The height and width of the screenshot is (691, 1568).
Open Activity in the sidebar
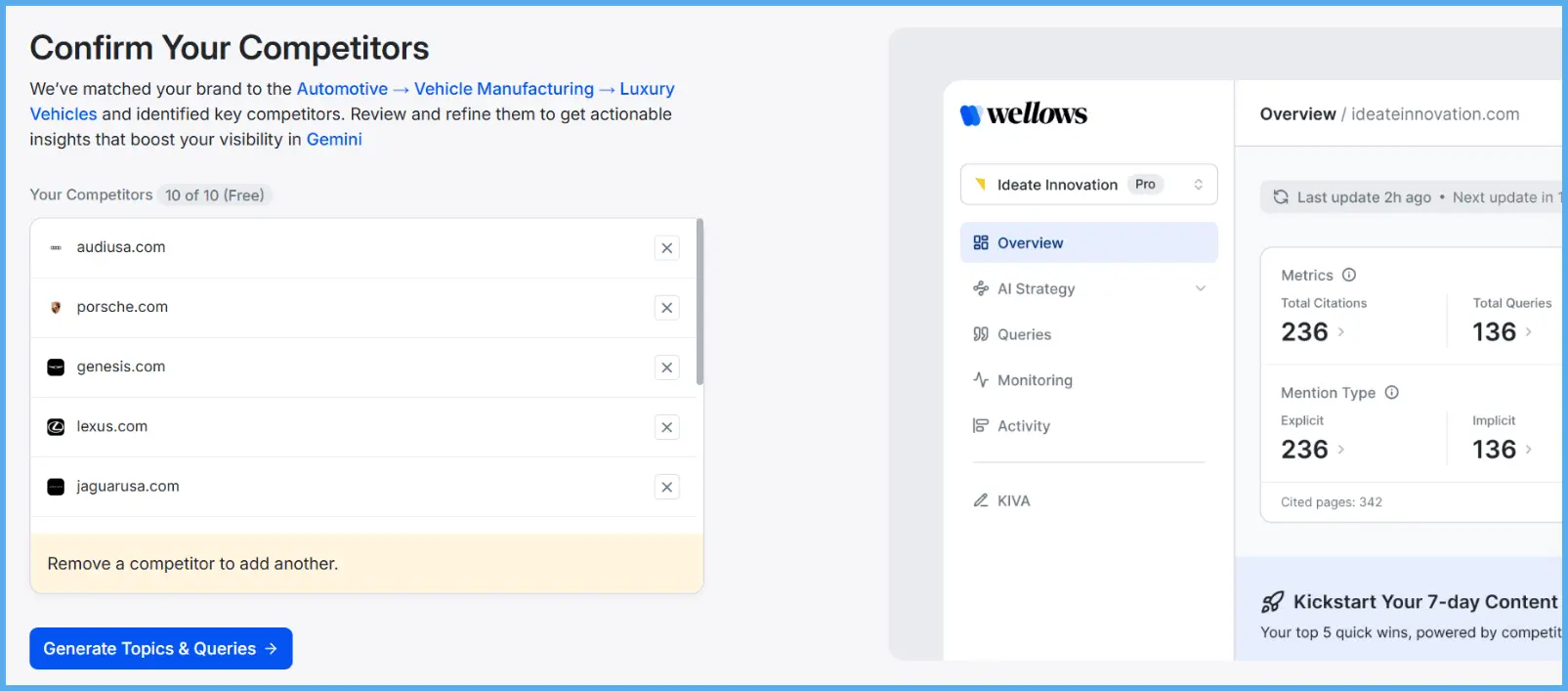(x=1088, y=426)
